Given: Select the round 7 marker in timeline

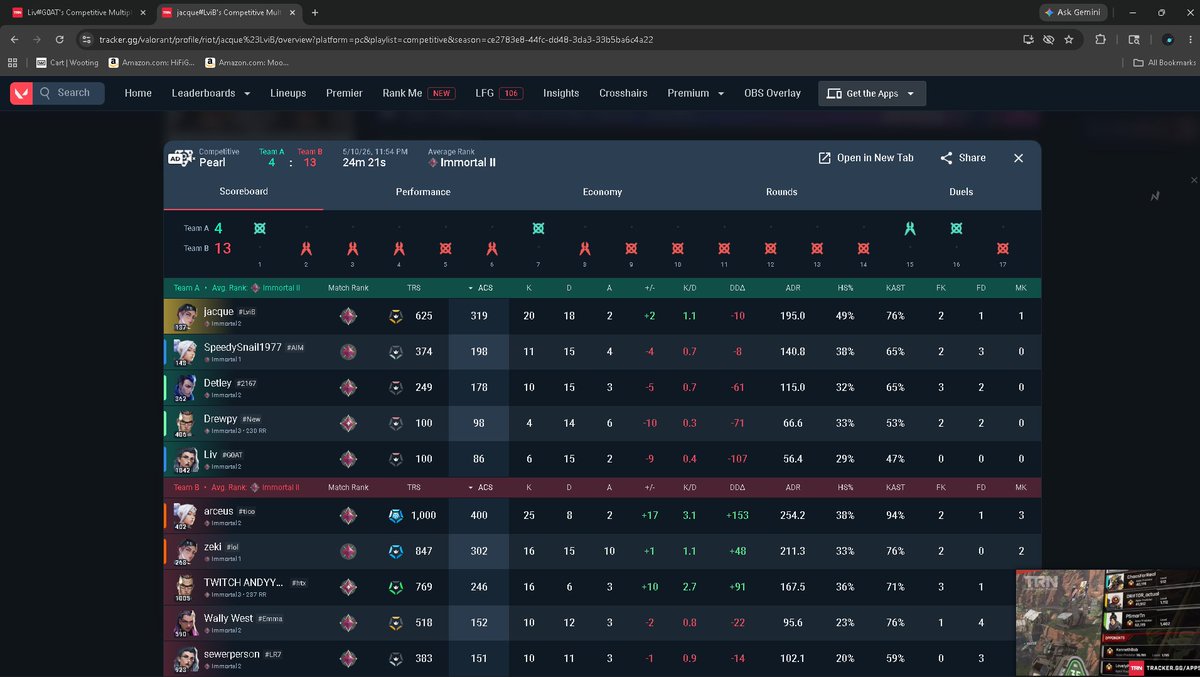Looking at the screenshot, I should point(538,229).
